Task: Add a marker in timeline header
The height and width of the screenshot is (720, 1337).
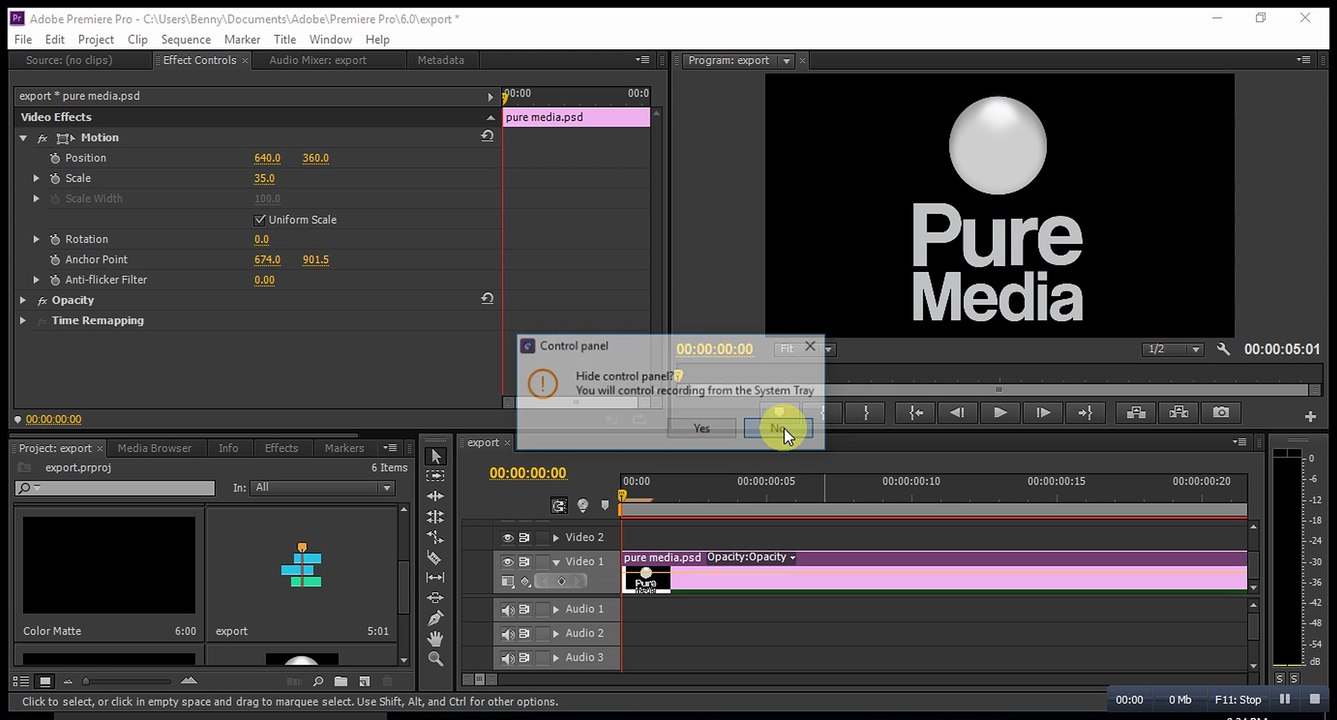Action: pos(604,506)
